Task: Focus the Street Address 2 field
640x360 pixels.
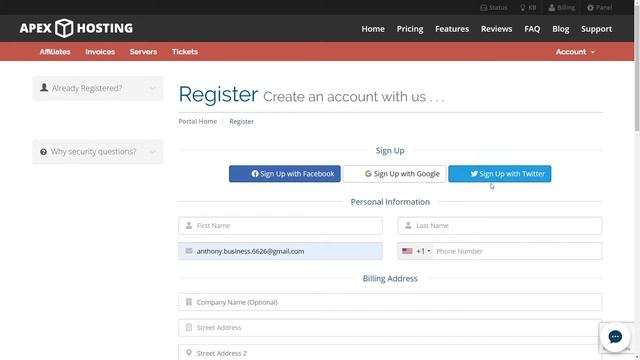Action: (x=390, y=353)
